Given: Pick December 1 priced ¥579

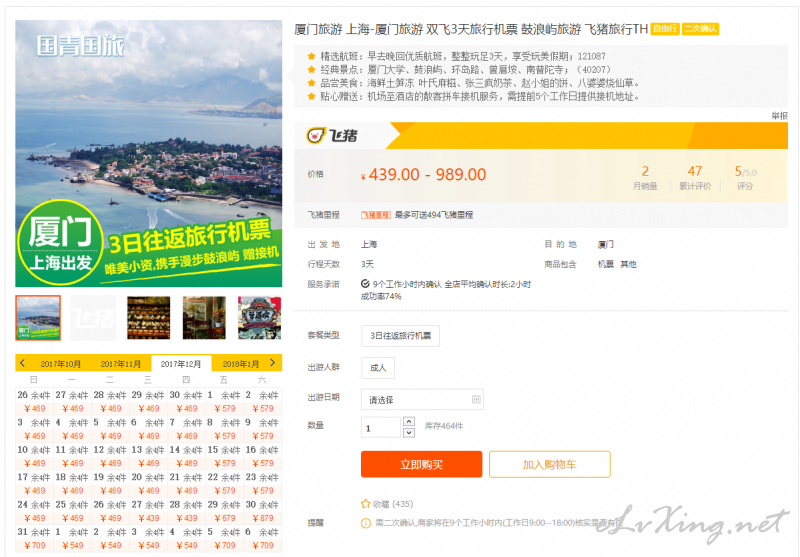Looking at the screenshot, I should pos(224,401).
